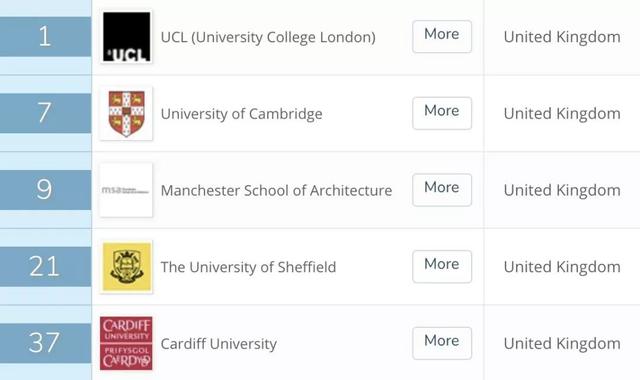
Task: Click the rank 7 number cell
Action: 45,113
